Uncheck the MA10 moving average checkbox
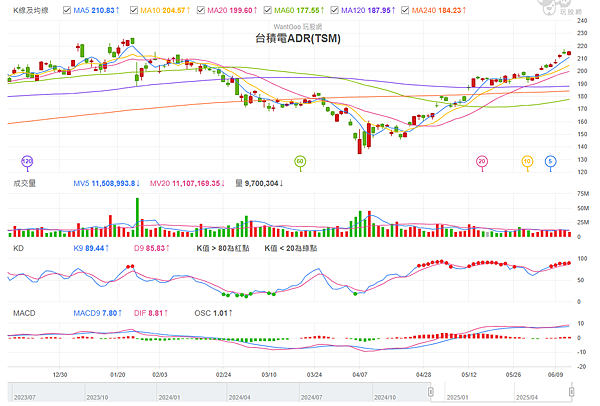Image resolution: width=600 pixels, height=406 pixels. click(134, 10)
